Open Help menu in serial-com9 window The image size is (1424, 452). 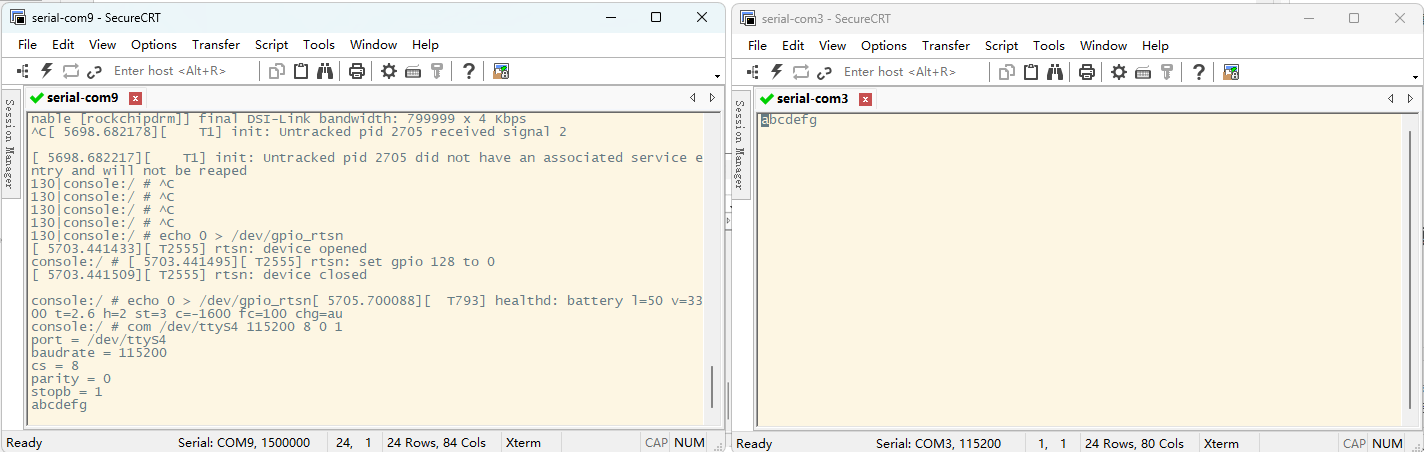425,45
